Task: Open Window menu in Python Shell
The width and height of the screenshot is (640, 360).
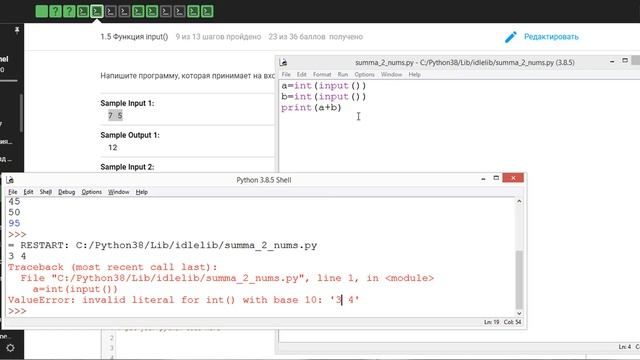Action: coord(118,192)
